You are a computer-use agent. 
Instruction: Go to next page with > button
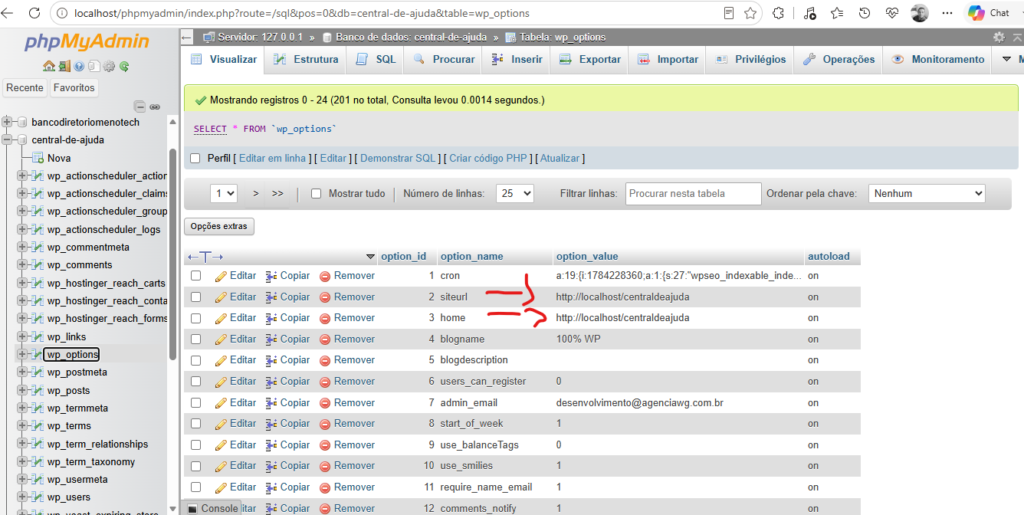click(x=256, y=194)
